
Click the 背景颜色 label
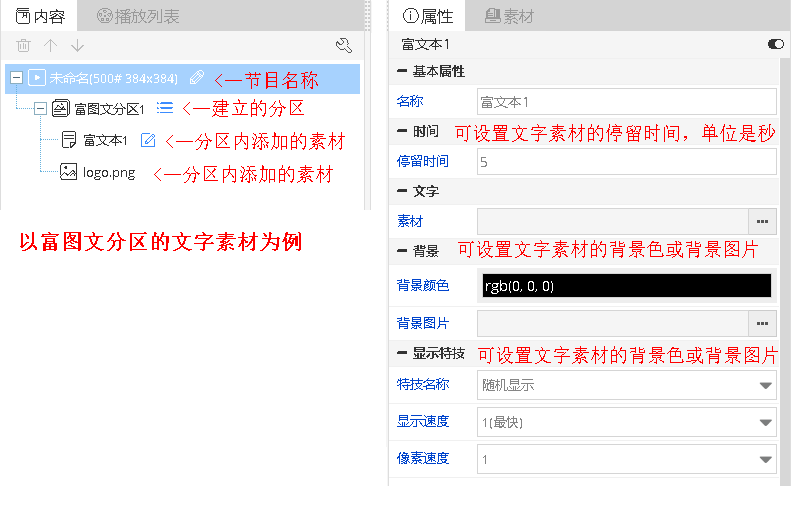pos(423,286)
